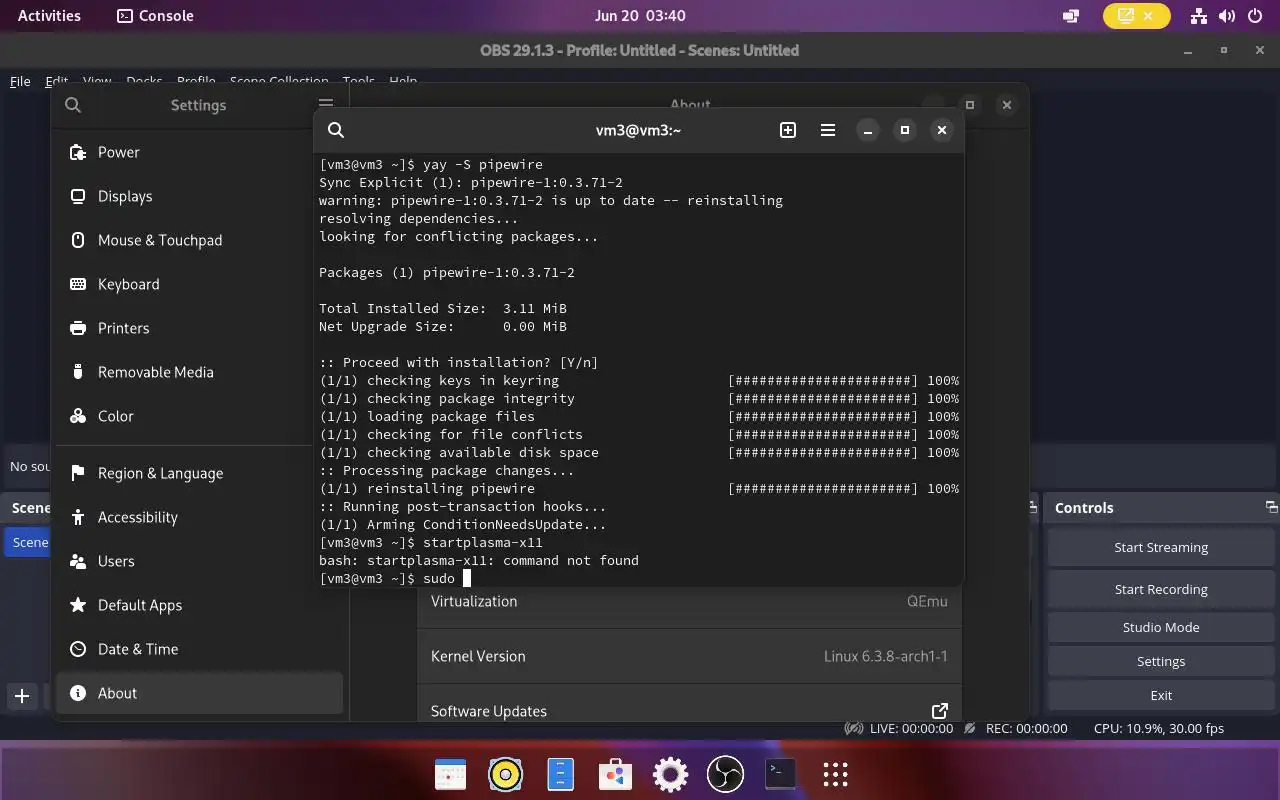Launch Calendar from the dock
1280x800 pixels.
(451, 774)
